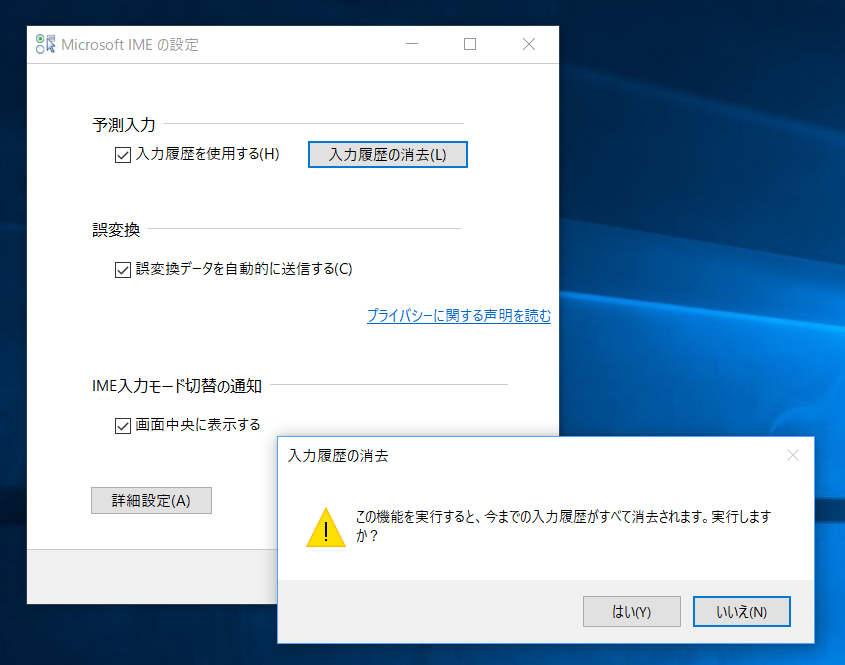Click the Microsoft IME logo in the title bar
Viewport: 845px width, 665px height.
coord(44,44)
